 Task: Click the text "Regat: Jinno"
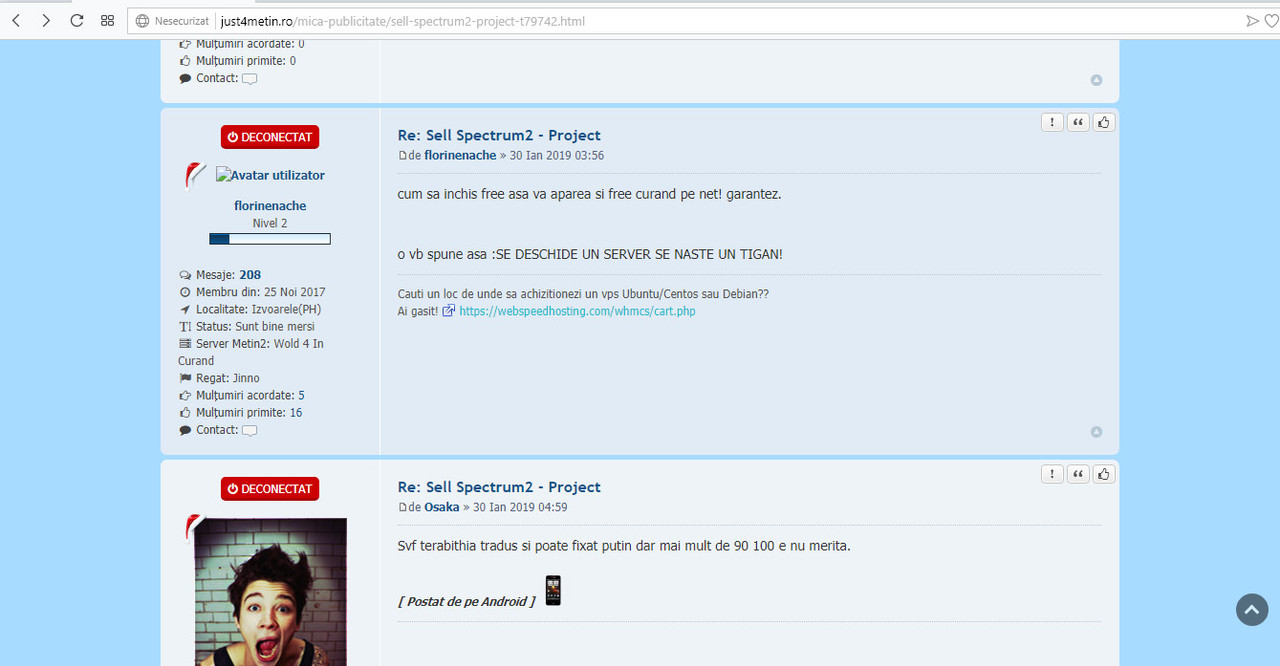[x=228, y=378]
